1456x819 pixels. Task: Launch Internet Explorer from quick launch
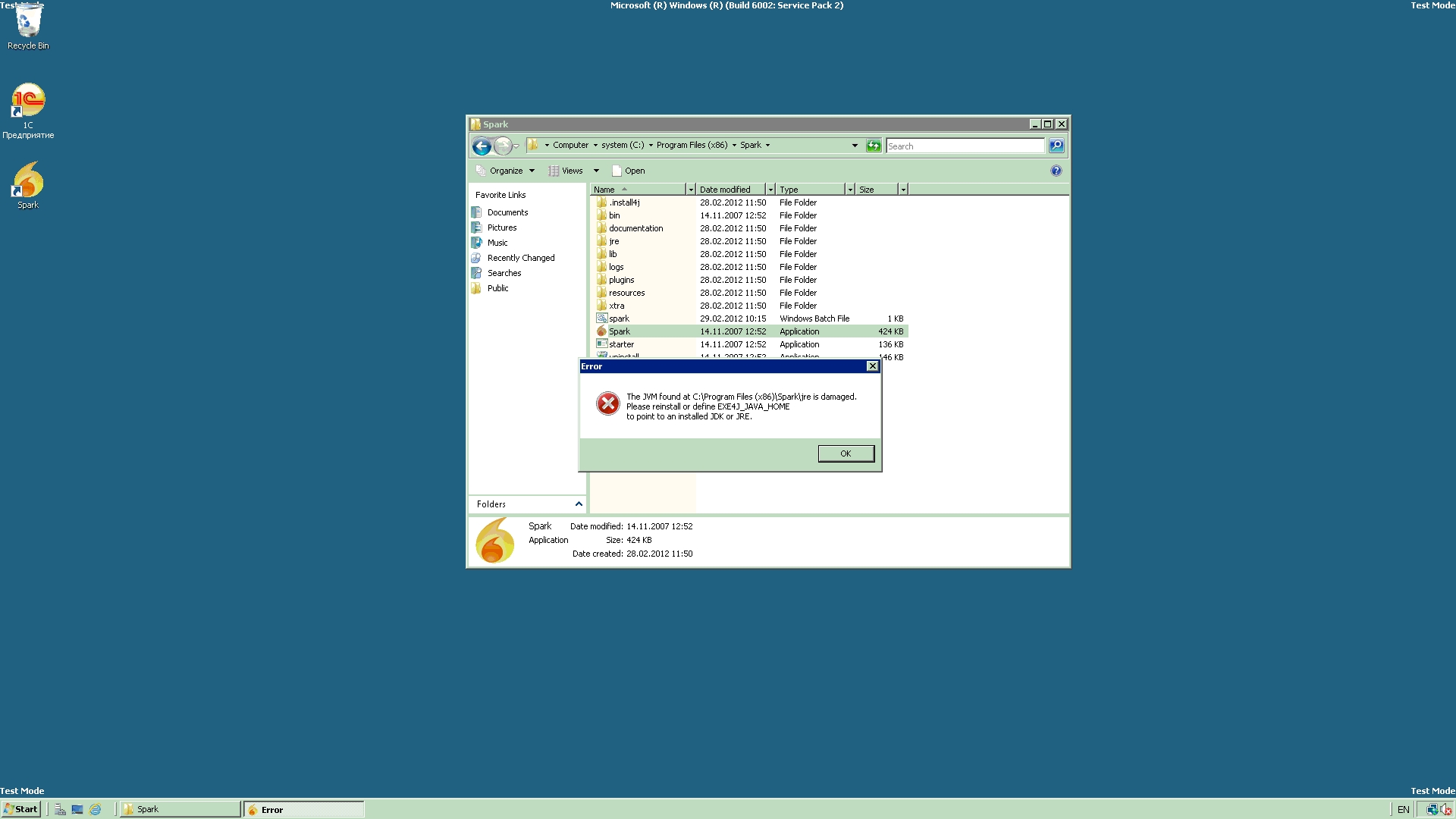point(95,809)
